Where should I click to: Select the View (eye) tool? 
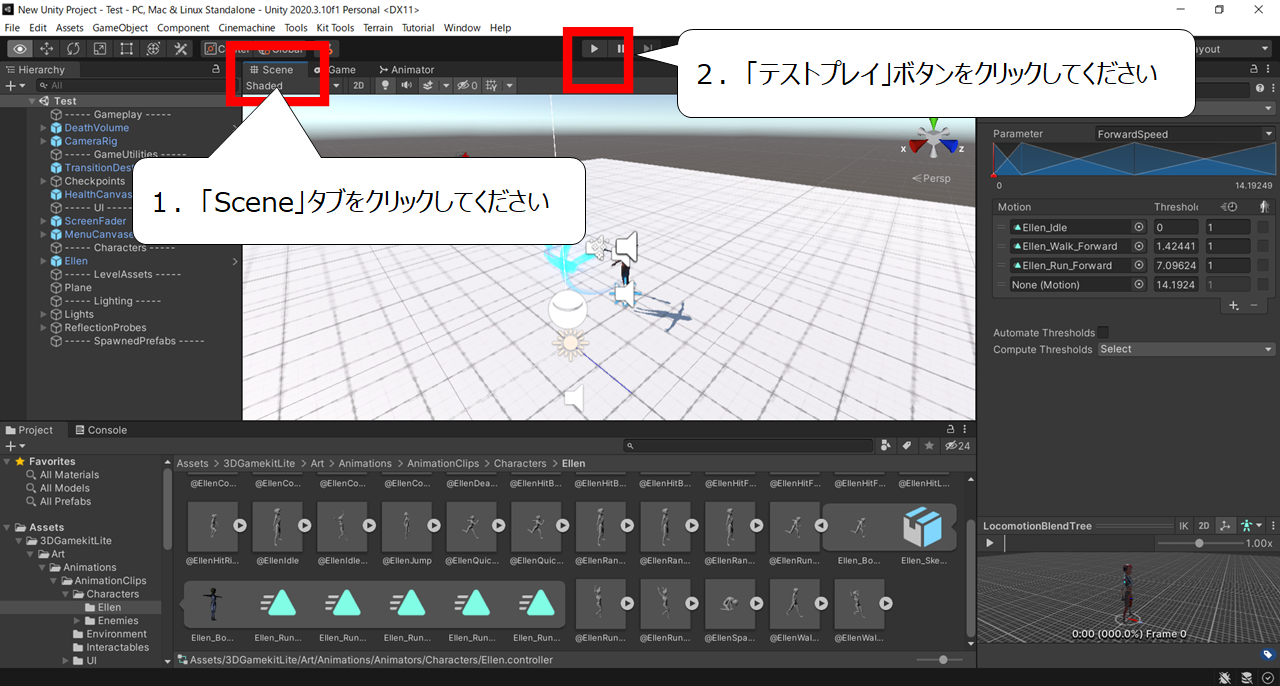pyautogui.click(x=20, y=48)
